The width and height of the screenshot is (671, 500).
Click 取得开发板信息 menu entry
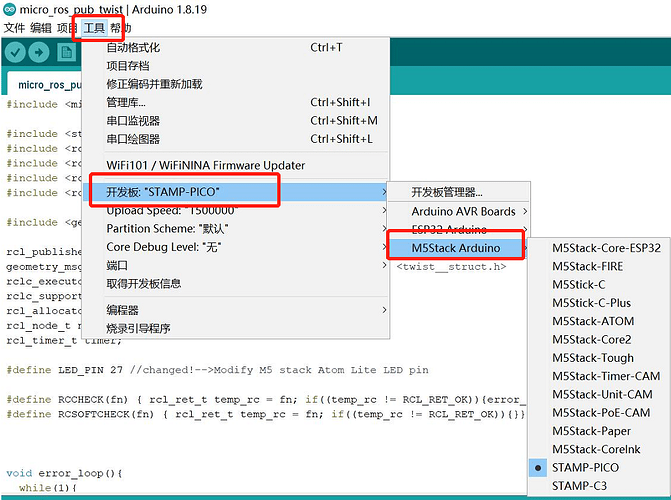tap(236, 284)
